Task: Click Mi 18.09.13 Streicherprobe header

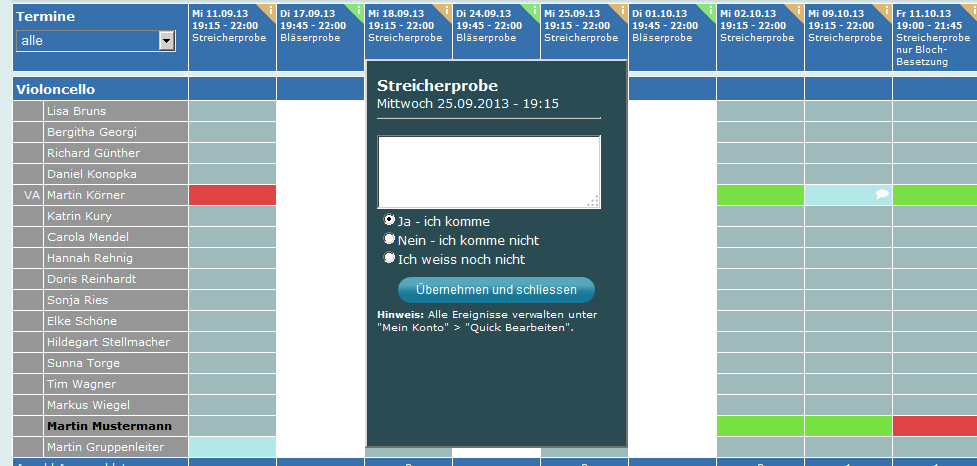Action: click(x=408, y=32)
